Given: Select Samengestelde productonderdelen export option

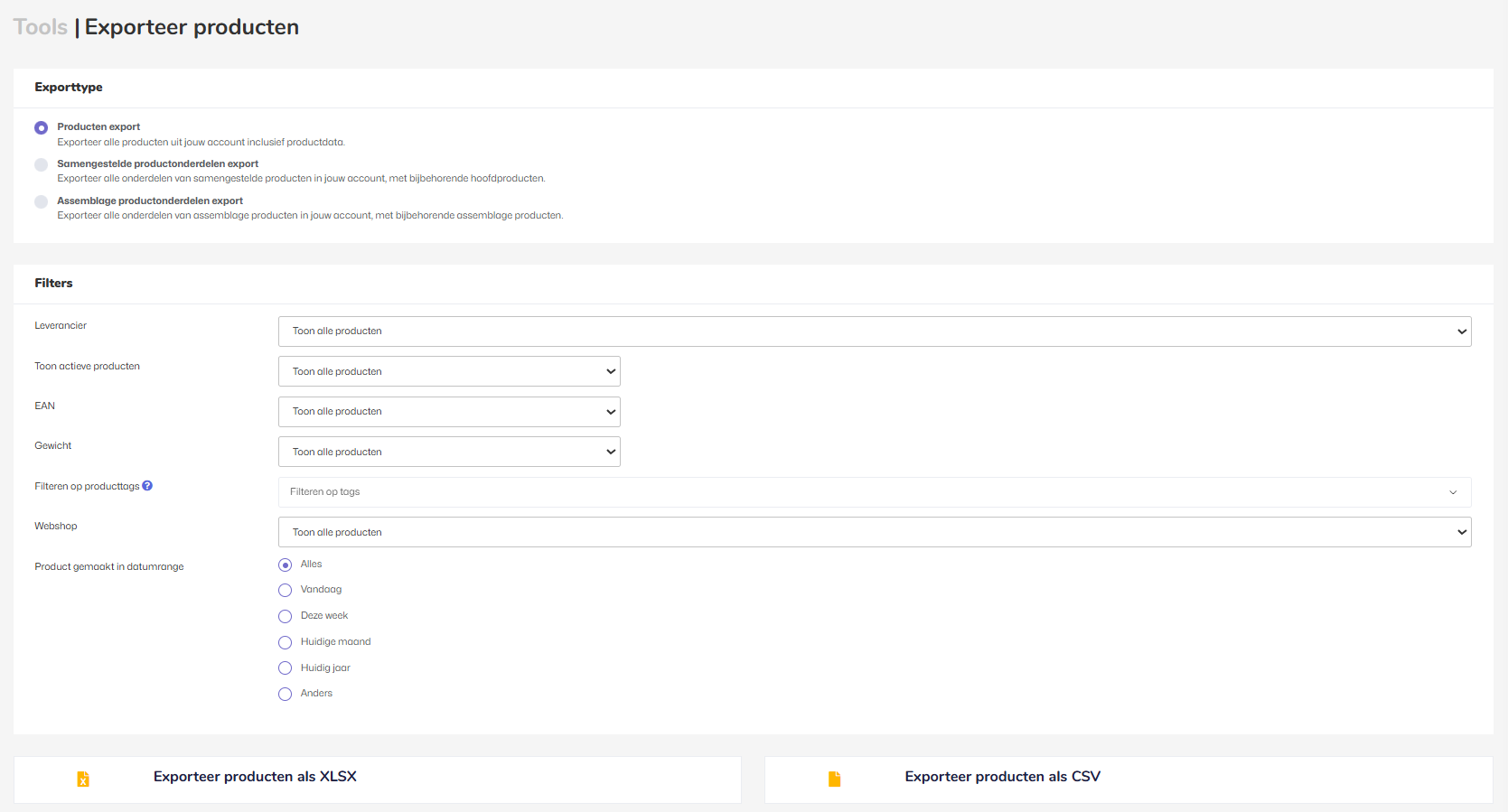Looking at the screenshot, I should click(x=42, y=165).
